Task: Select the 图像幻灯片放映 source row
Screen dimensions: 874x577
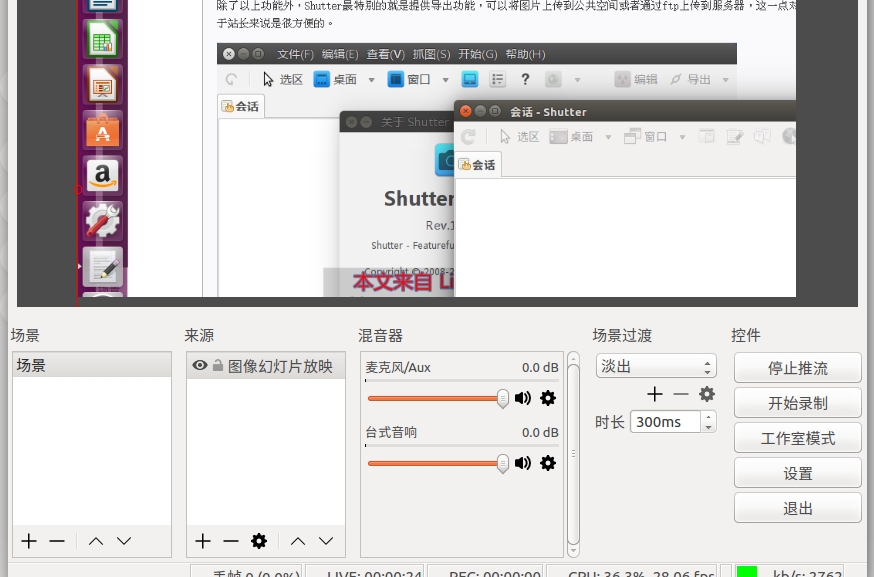Action: 266,366
